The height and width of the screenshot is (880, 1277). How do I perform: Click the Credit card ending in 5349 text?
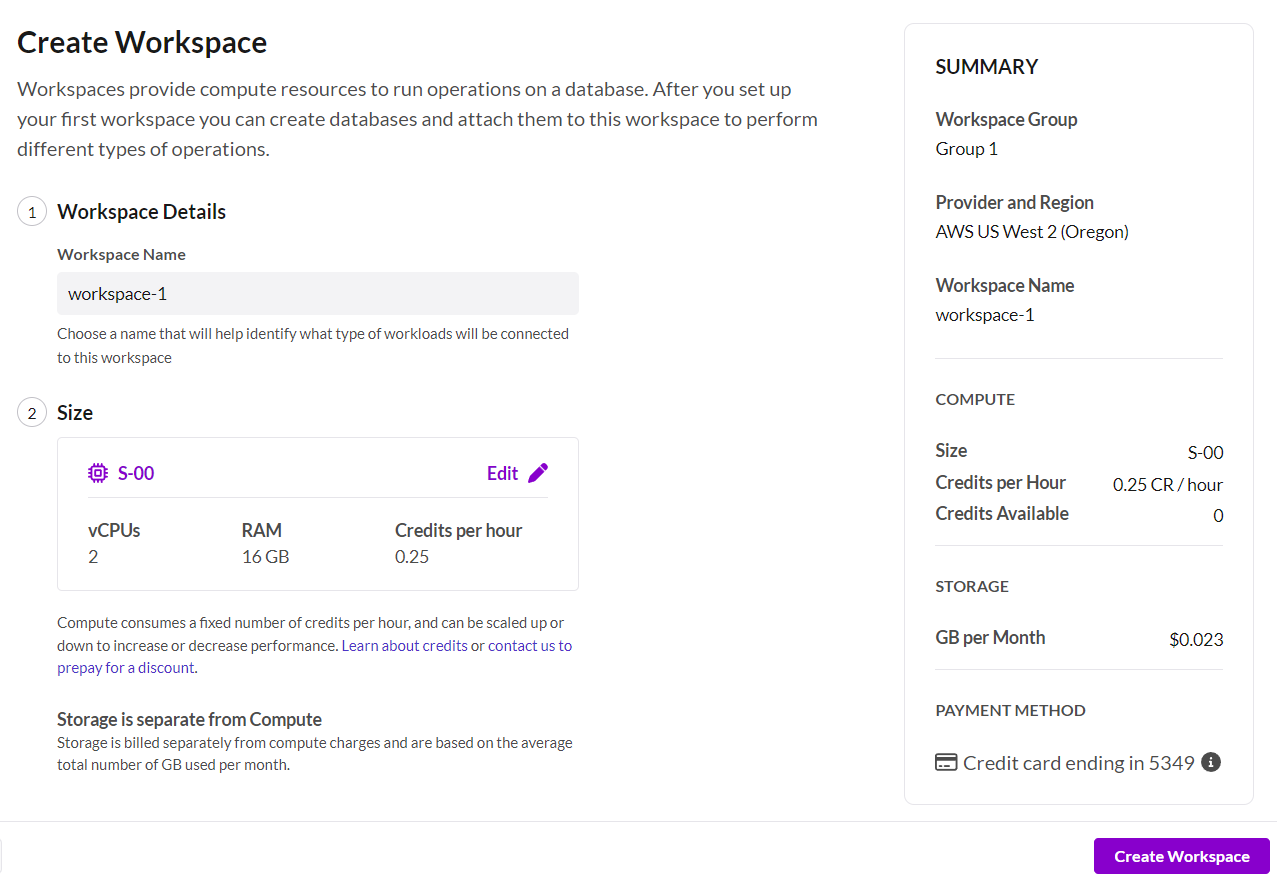coord(1078,763)
